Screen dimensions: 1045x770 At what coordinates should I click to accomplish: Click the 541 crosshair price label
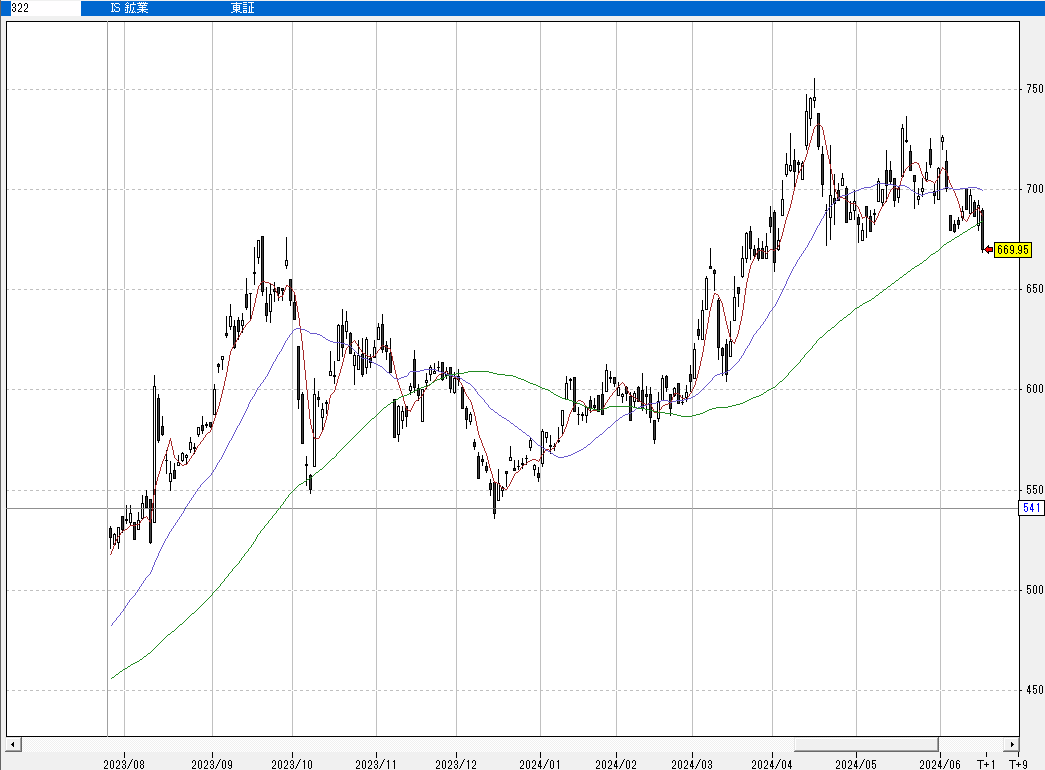click(x=1032, y=508)
